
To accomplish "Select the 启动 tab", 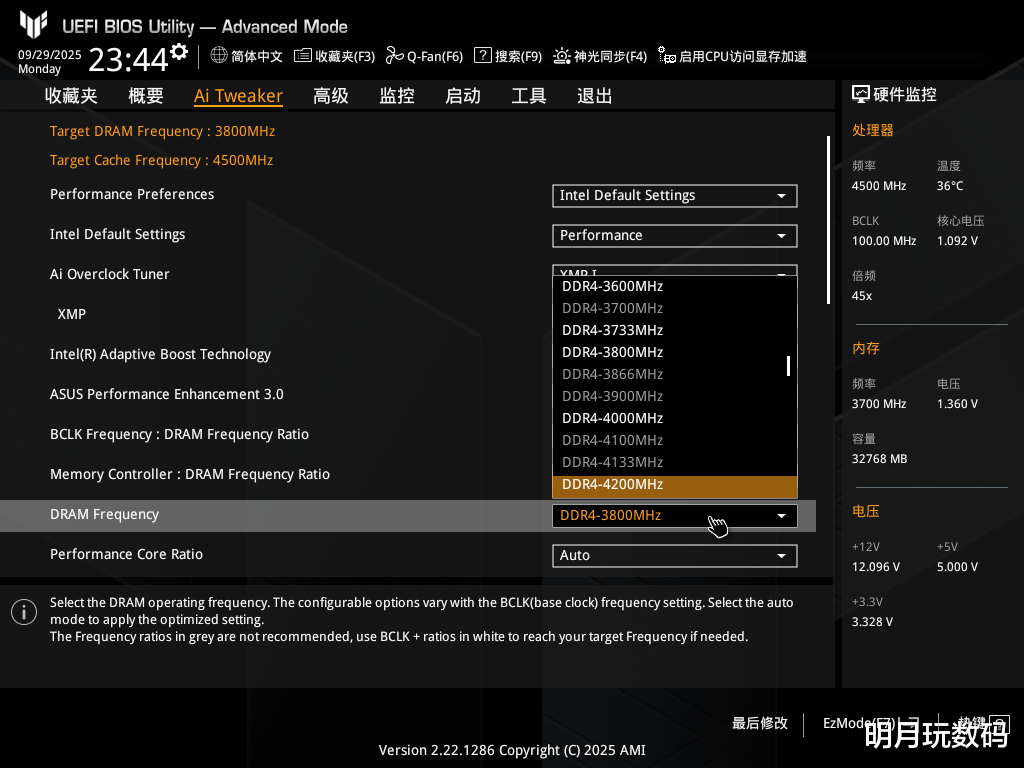I will [463, 96].
